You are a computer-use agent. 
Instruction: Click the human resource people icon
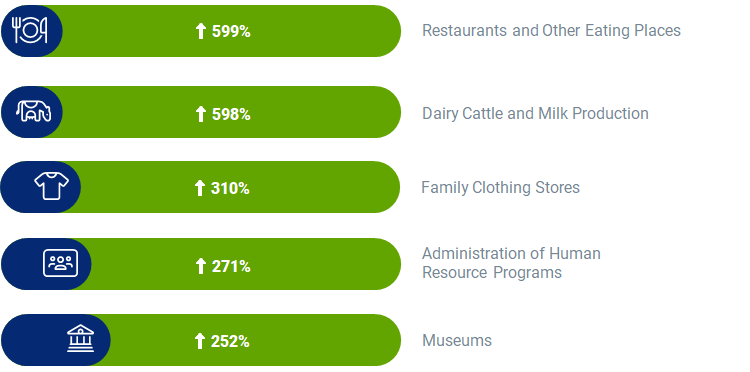coord(60,263)
